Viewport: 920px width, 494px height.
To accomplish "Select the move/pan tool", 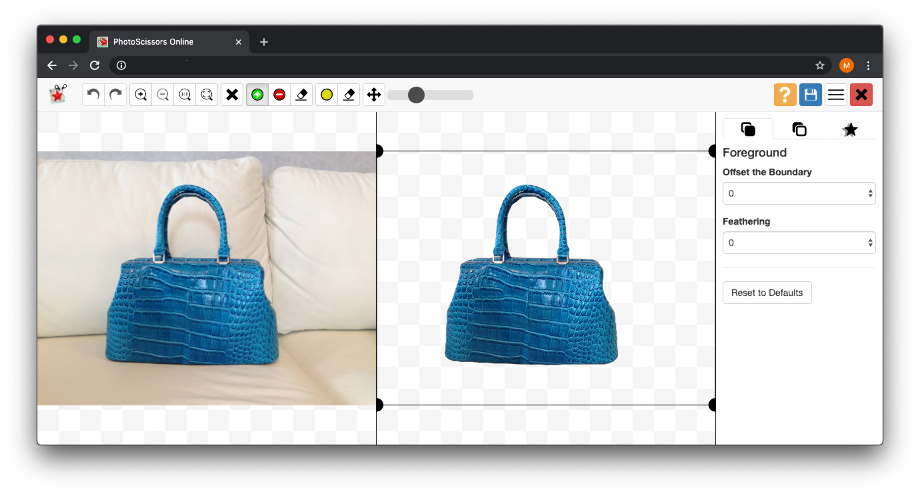I will click(x=374, y=94).
